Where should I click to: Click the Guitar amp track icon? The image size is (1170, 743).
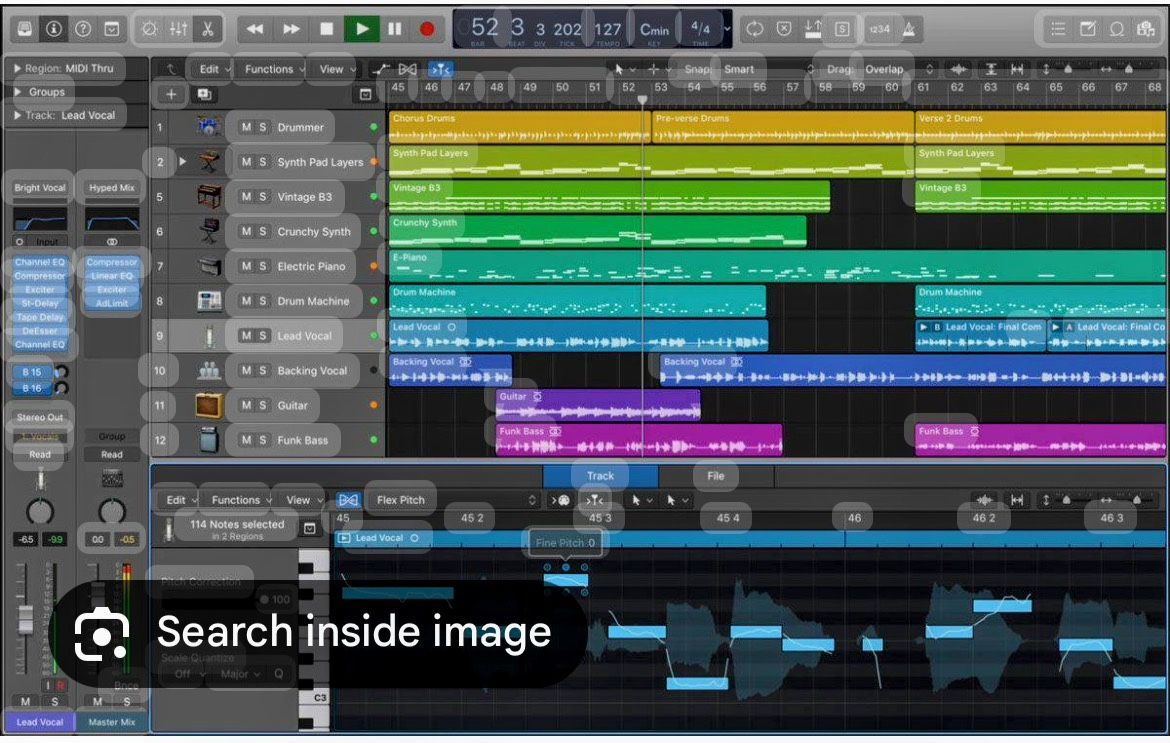(209, 406)
